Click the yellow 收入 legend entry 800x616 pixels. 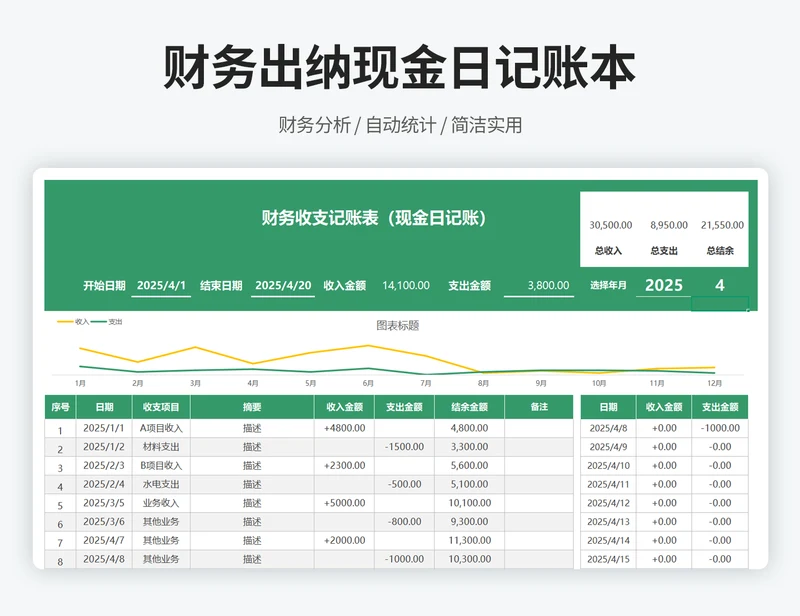(73, 322)
